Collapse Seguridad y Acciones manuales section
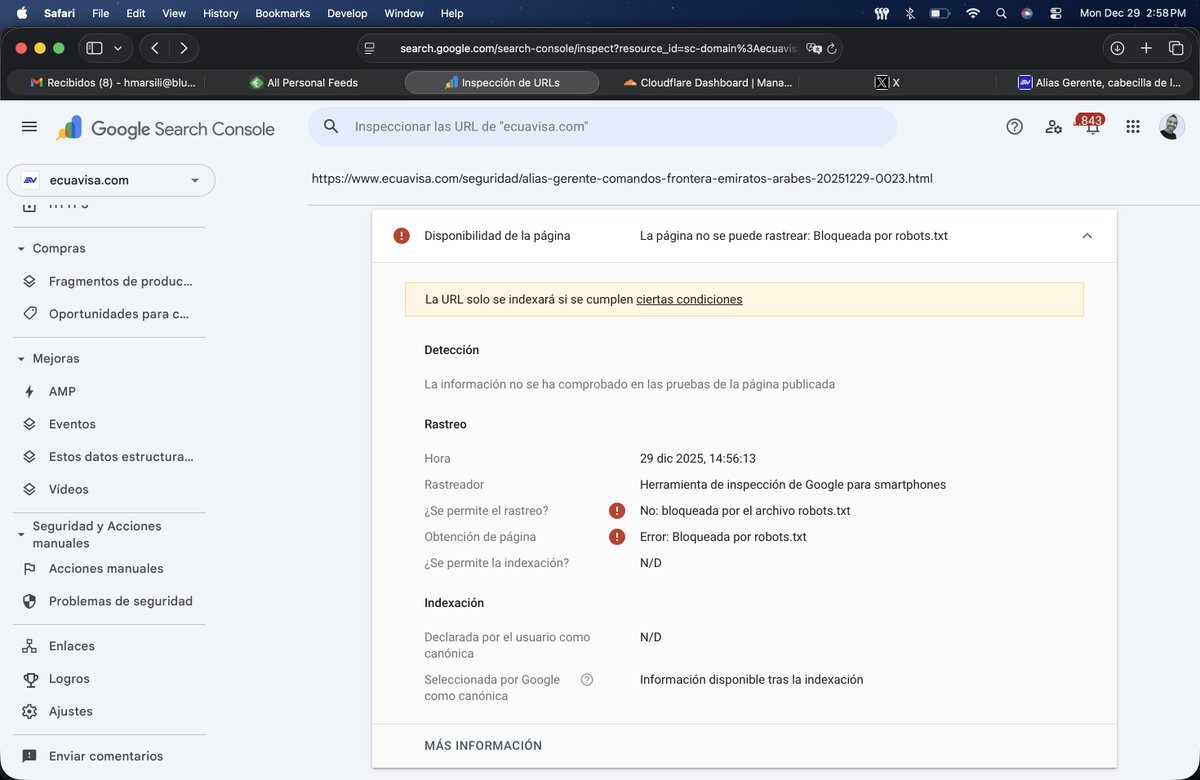This screenshot has width=1200, height=780. pyautogui.click(x=21, y=534)
